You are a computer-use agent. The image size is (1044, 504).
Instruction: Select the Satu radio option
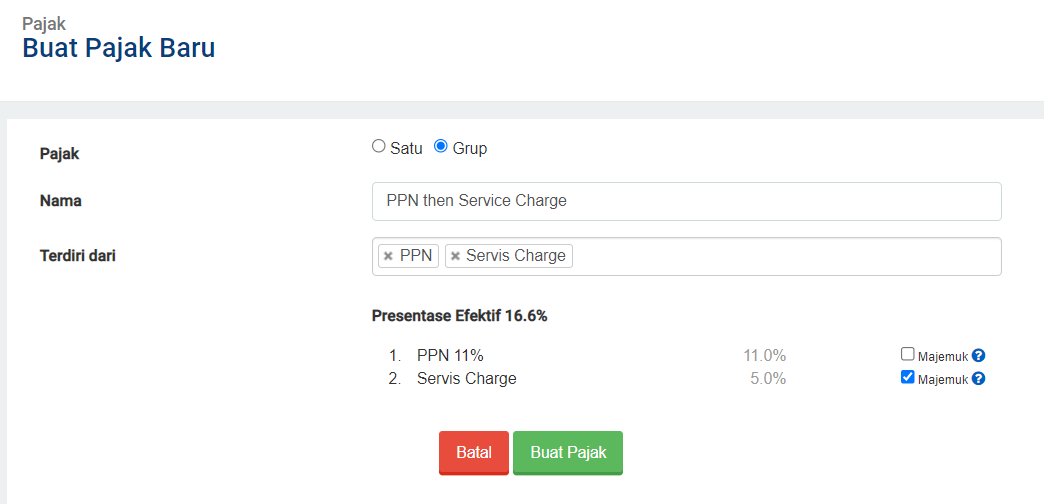pos(378,146)
